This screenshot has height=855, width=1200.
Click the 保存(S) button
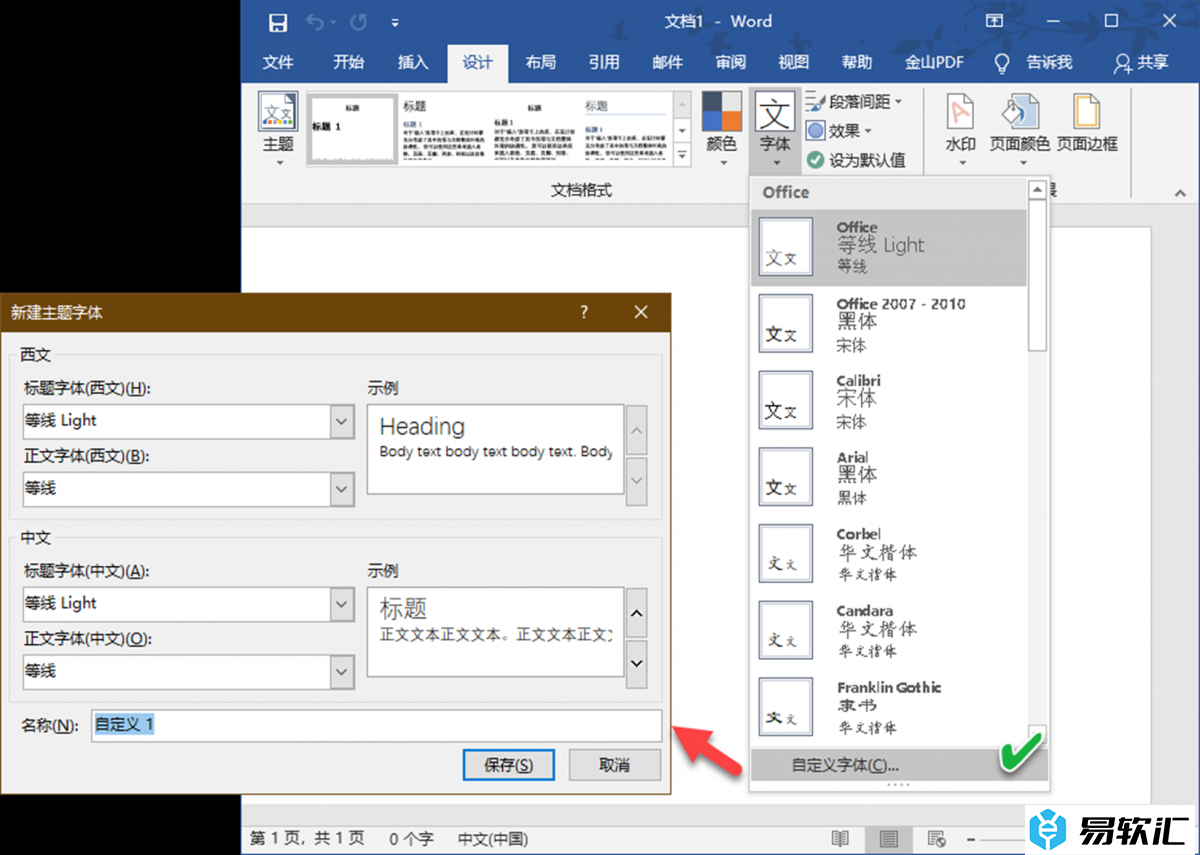[508, 765]
